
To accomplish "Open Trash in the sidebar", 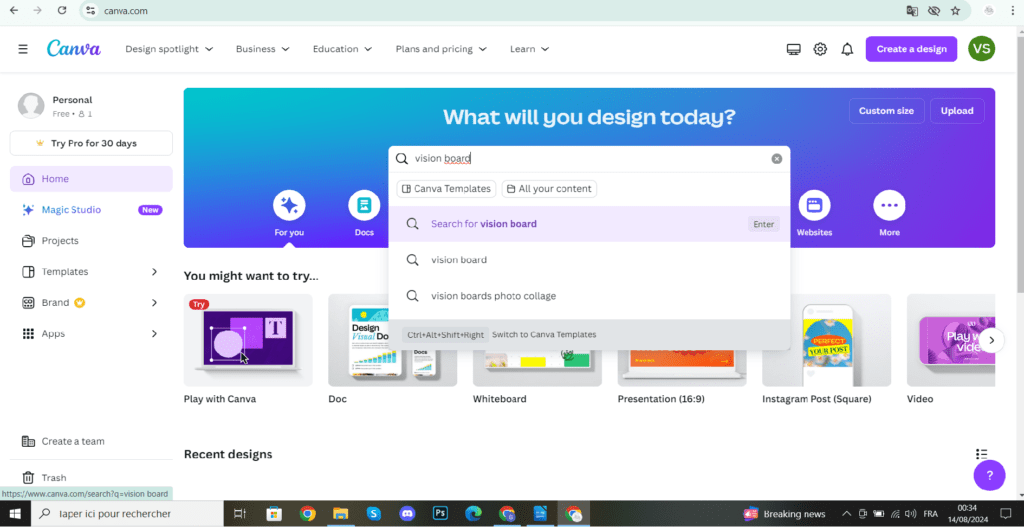I will pos(91,477).
